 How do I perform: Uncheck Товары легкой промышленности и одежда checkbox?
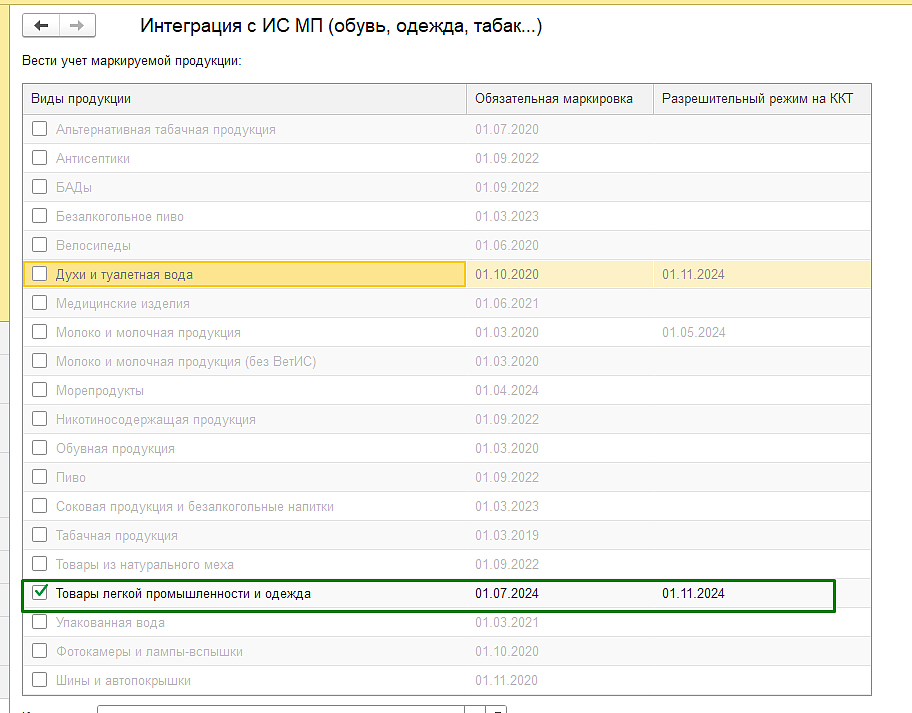click(40, 593)
